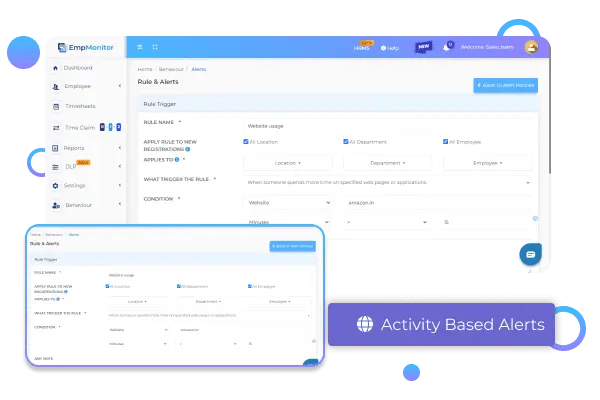The width and height of the screenshot is (600, 400).
Task: Toggle All Department checkbox in lower panel
Action: click(x=179, y=286)
